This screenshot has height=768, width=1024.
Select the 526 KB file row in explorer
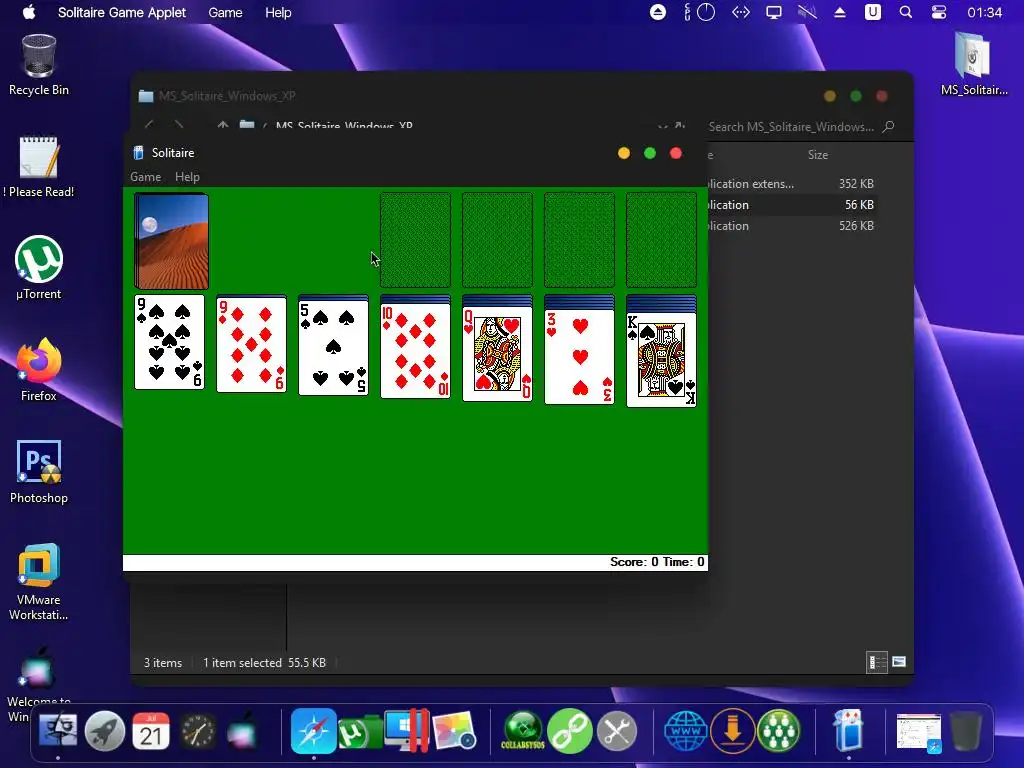(x=791, y=225)
